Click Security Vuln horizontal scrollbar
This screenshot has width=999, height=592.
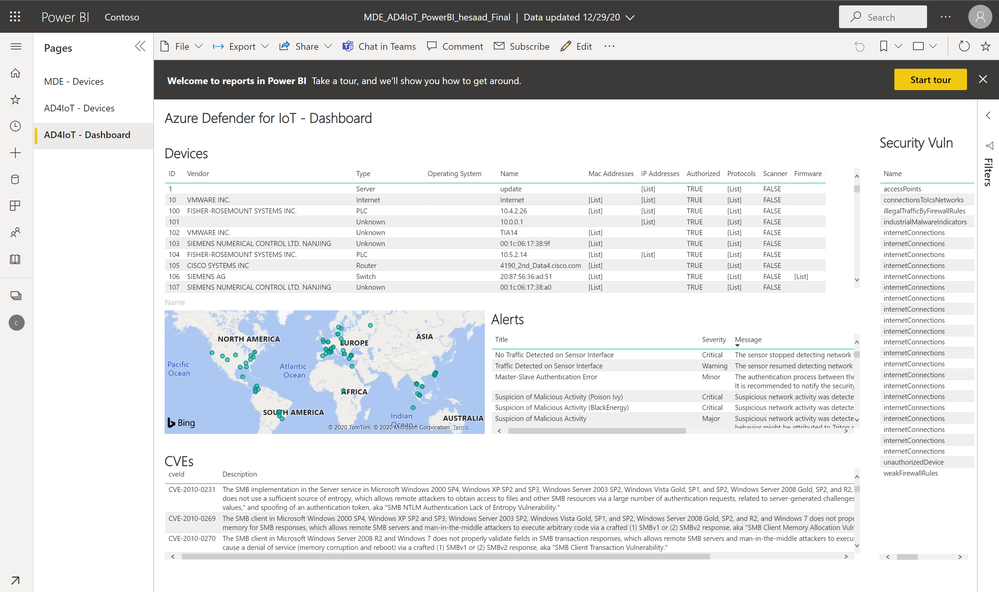[x=907, y=557]
